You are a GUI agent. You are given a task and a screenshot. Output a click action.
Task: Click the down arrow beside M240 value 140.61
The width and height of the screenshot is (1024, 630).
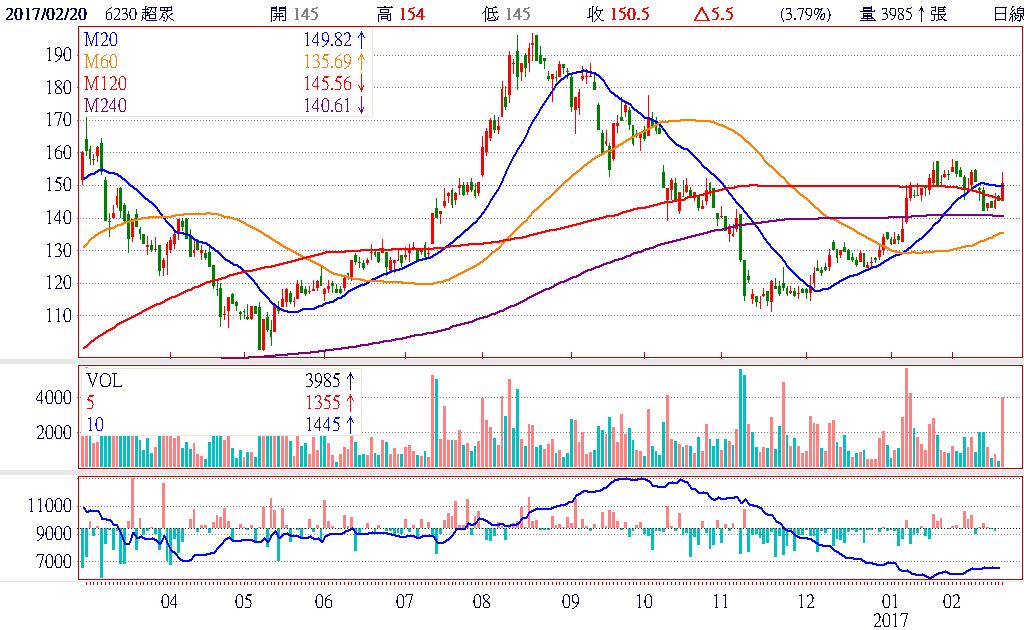click(359, 105)
